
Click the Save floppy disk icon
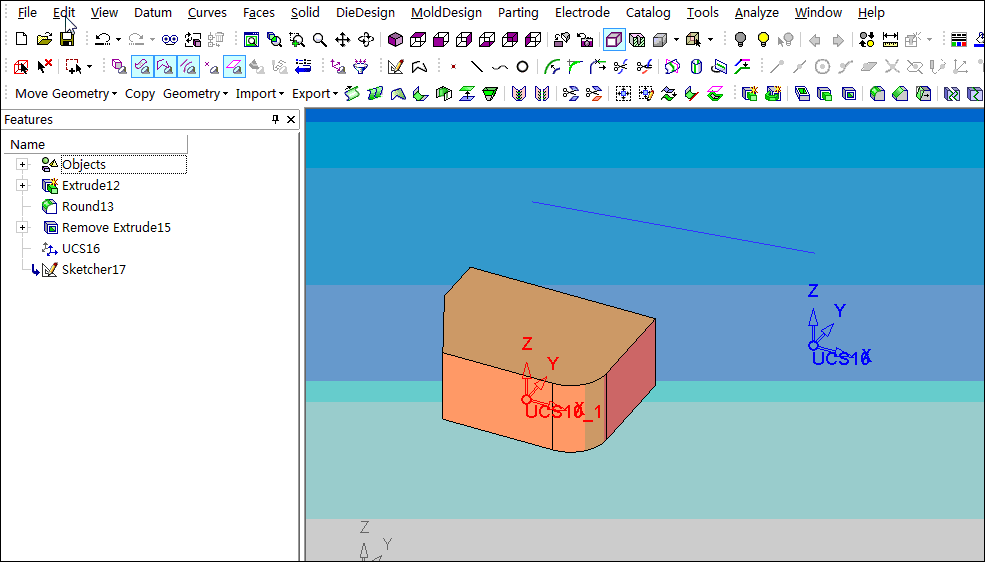click(67, 40)
